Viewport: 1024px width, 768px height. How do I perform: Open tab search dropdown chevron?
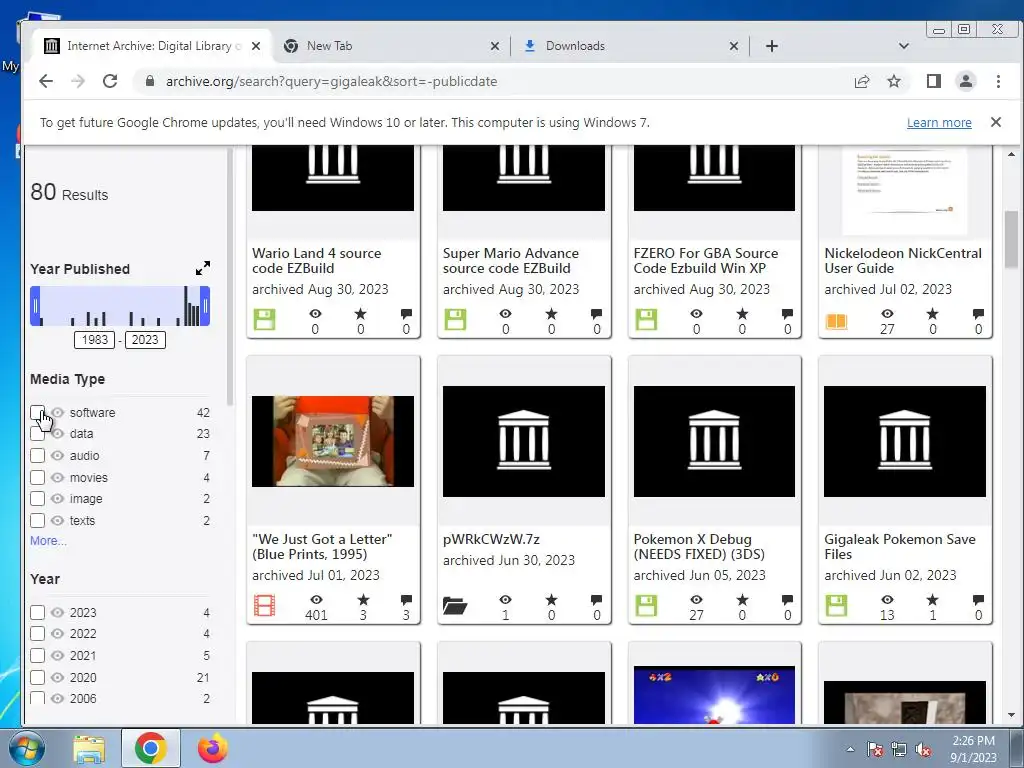pos(904,46)
